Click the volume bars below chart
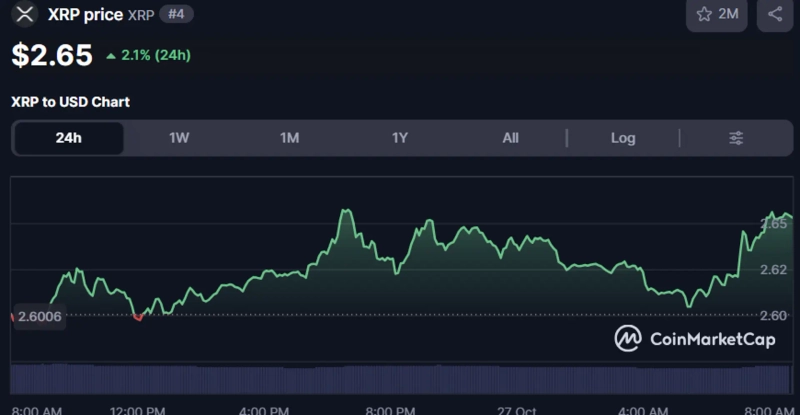 coord(400,379)
